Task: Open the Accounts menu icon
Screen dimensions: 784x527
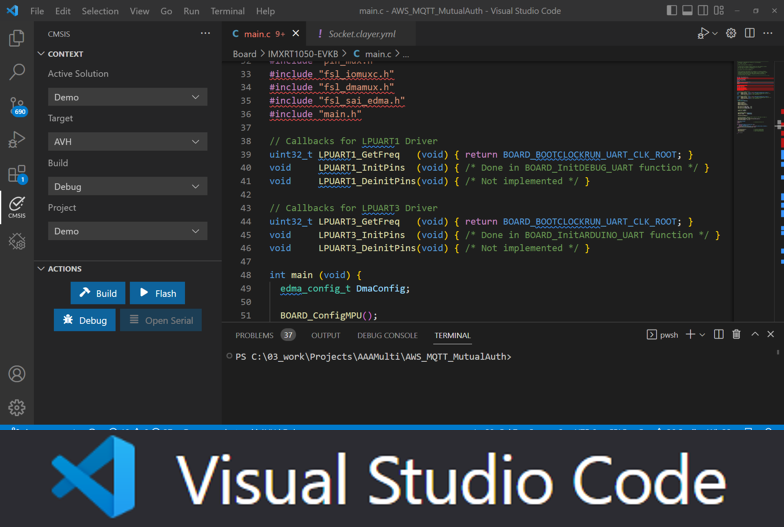Action: 16,374
